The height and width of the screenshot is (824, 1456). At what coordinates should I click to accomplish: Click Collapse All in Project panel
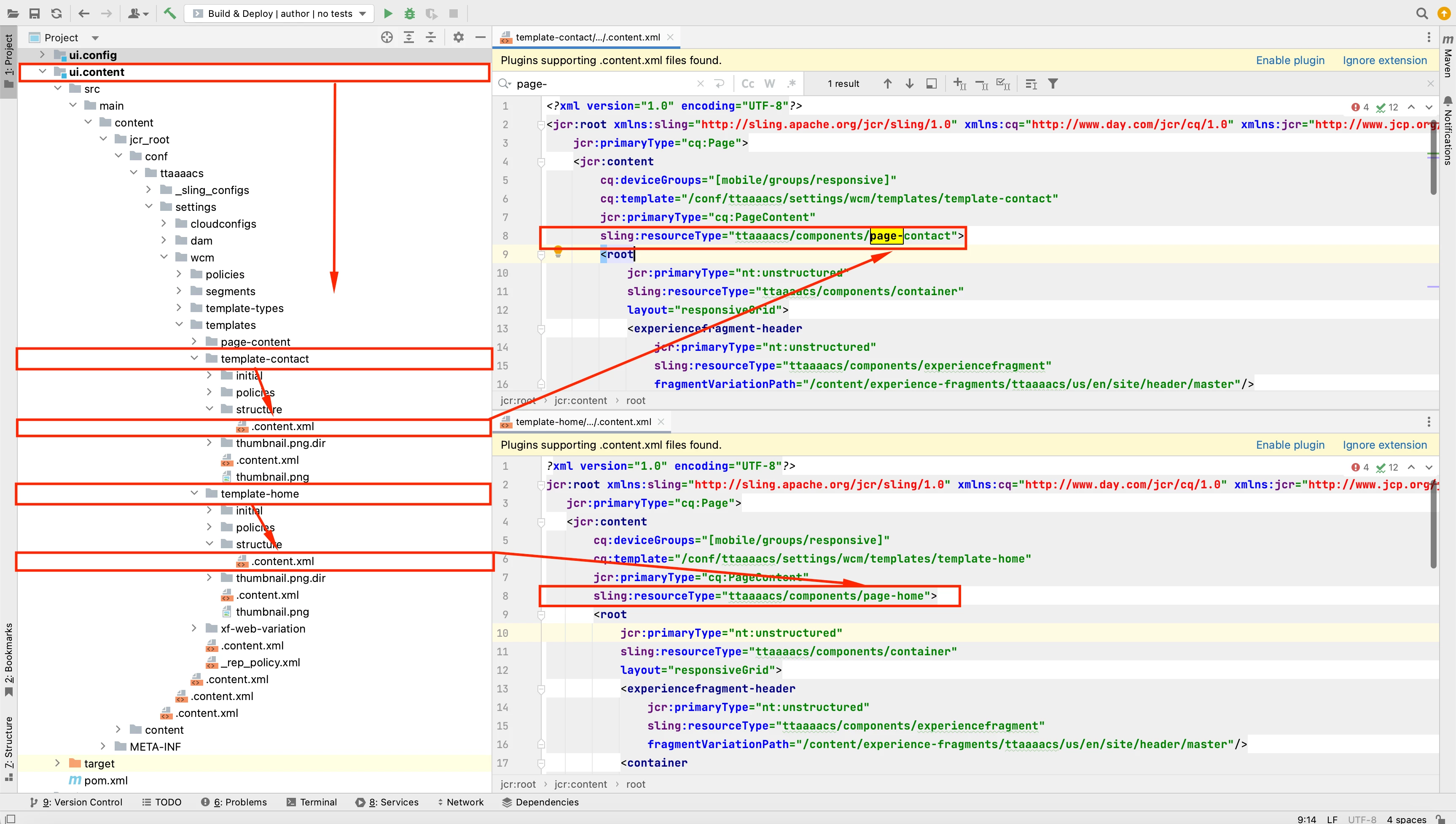point(430,38)
